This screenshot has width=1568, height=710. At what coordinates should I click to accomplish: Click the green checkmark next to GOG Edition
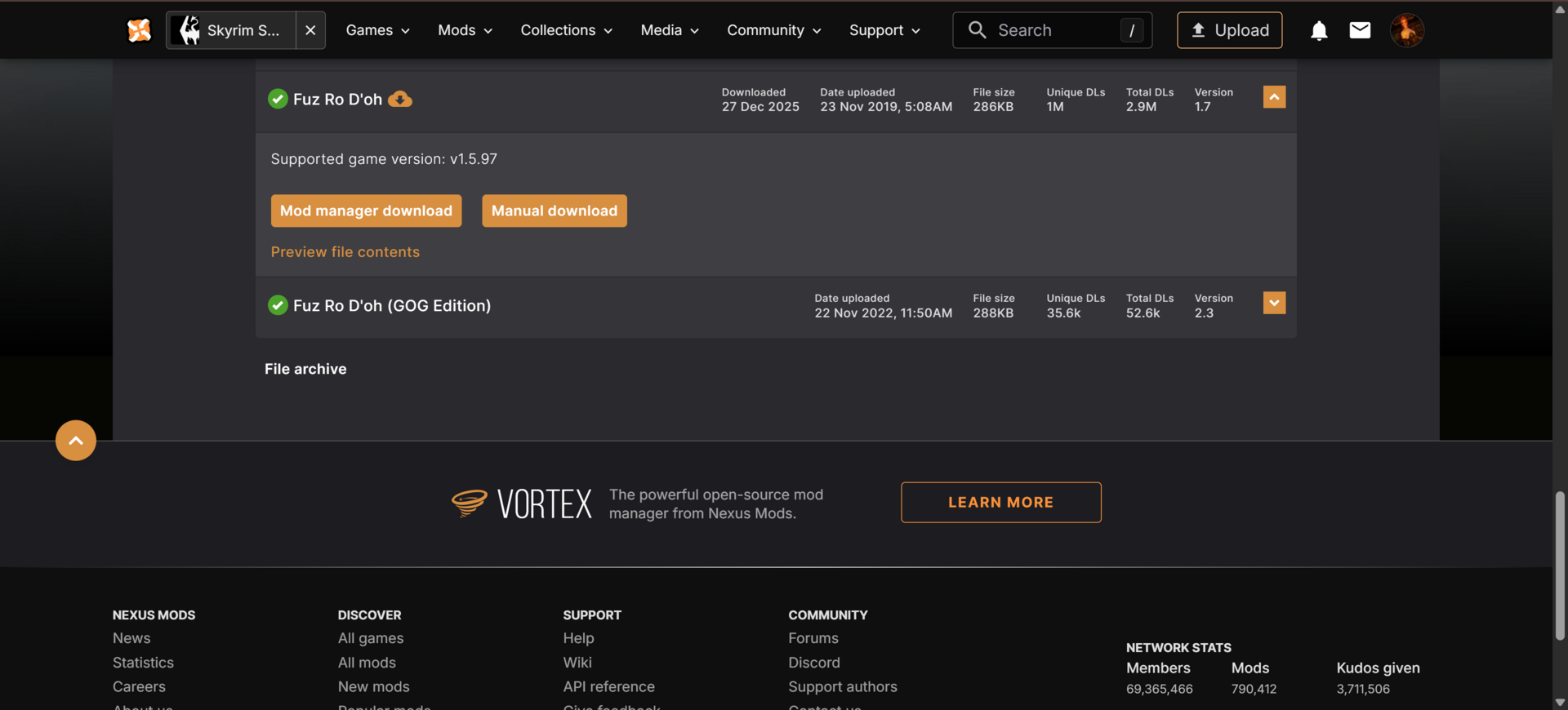pos(278,305)
